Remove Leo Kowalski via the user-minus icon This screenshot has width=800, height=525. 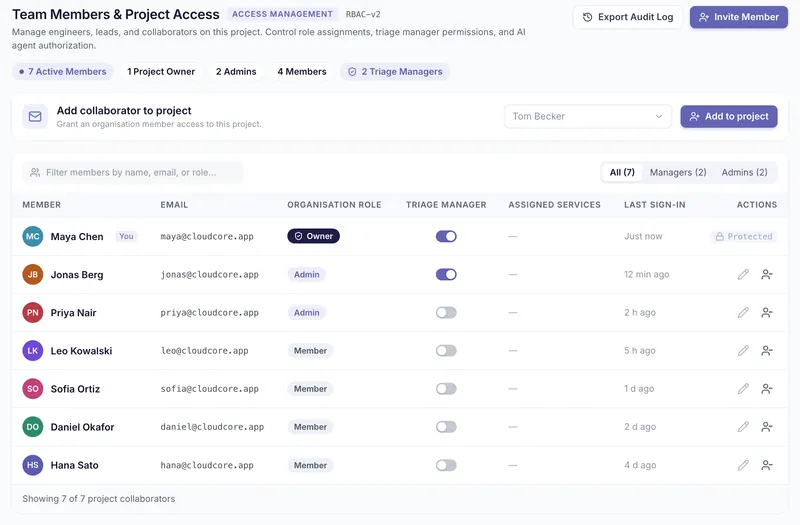tap(767, 351)
